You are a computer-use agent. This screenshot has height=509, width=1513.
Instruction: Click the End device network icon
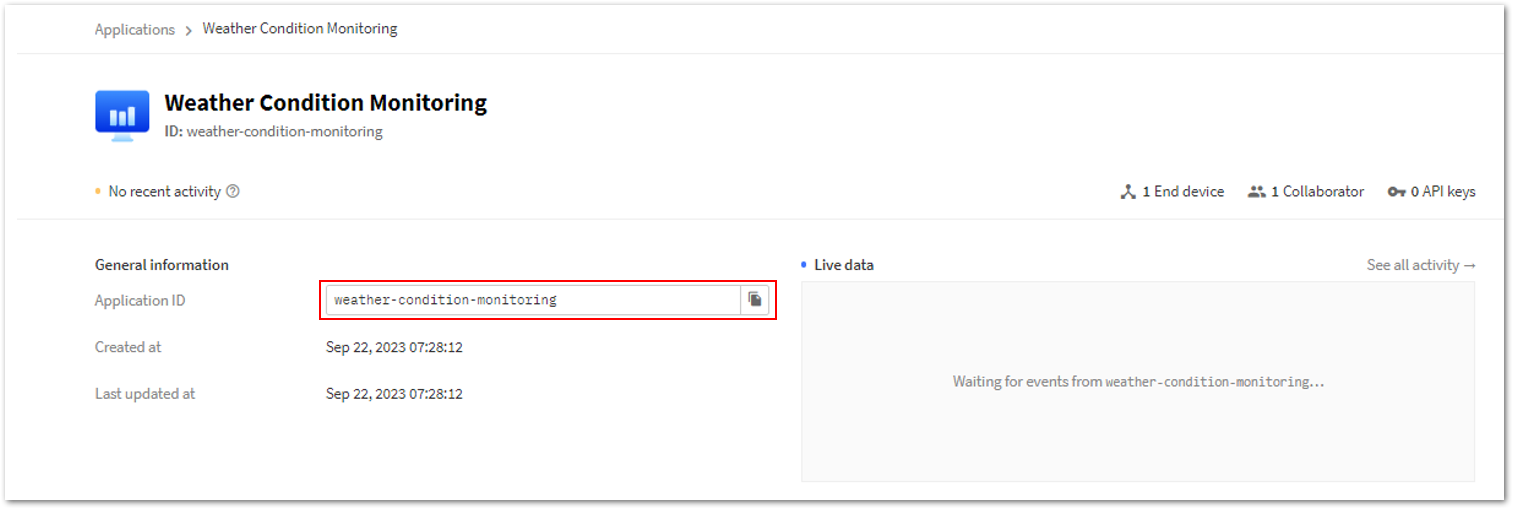[1128, 192]
